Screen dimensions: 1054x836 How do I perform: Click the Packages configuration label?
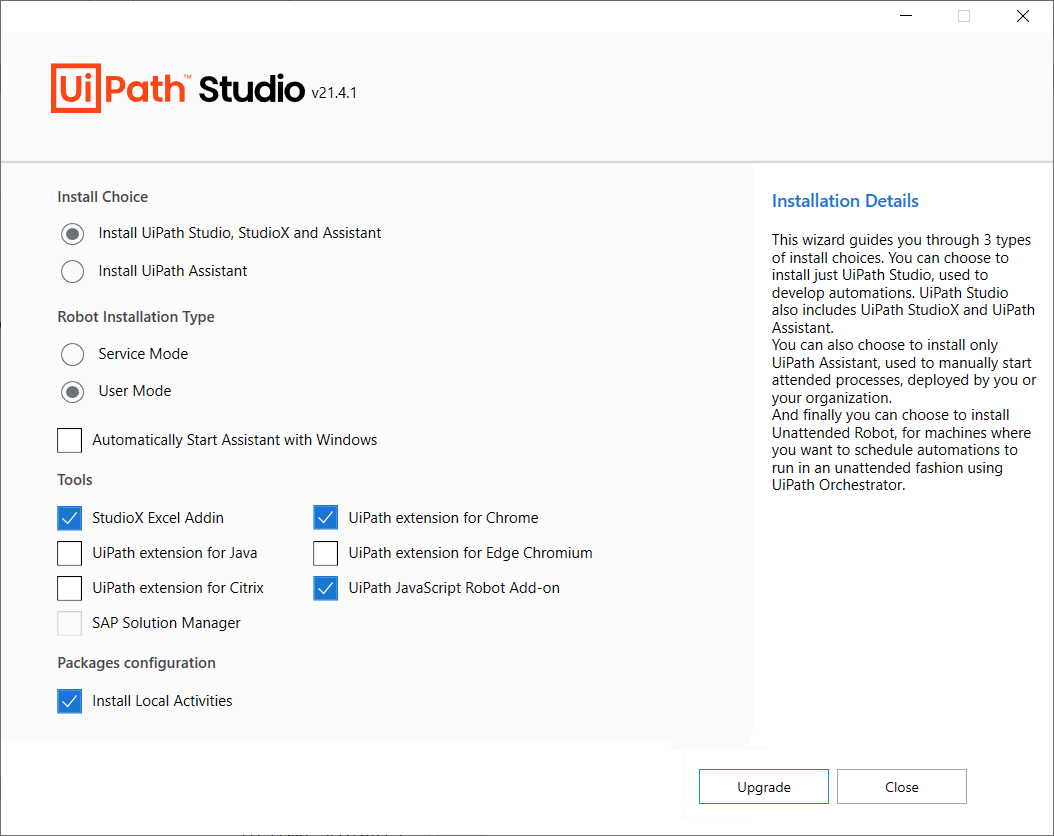coord(136,663)
